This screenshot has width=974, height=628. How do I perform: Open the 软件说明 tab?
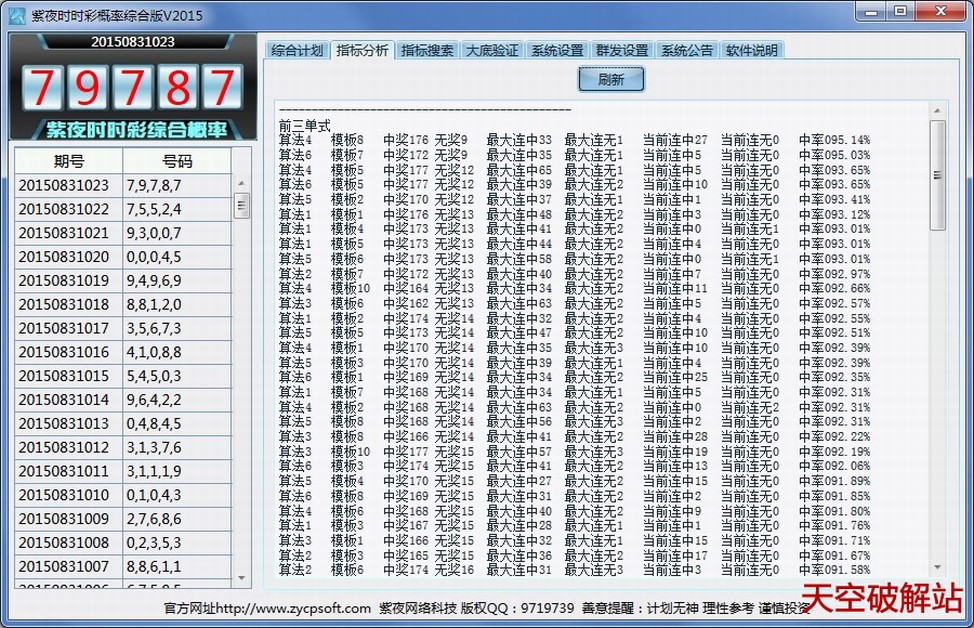pos(752,51)
